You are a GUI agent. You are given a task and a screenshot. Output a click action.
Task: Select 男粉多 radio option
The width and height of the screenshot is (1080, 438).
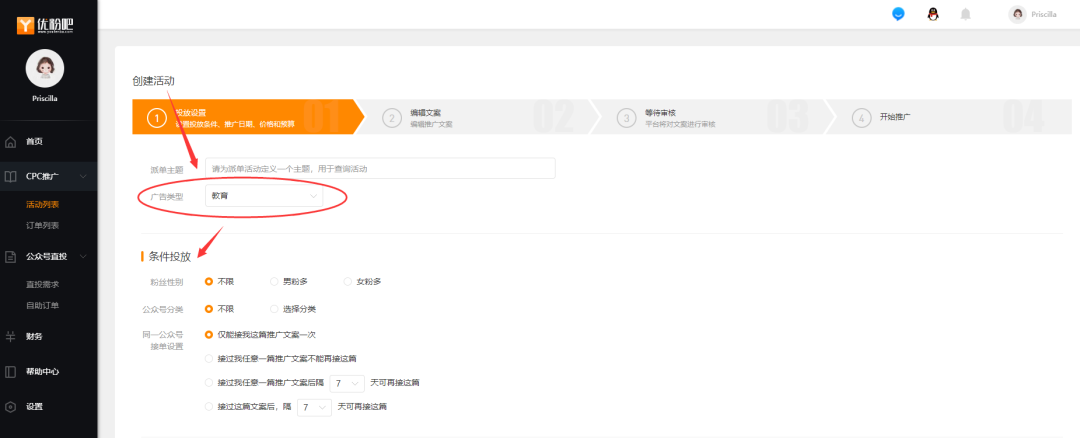(274, 282)
